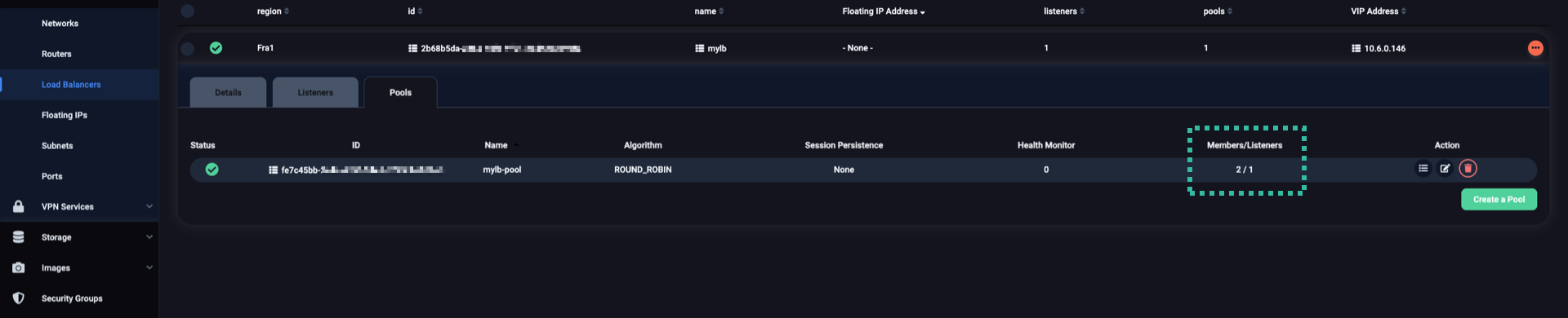The width and height of the screenshot is (1568, 318).
Task: Switch to the Details tab
Action: click(x=228, y=92)
